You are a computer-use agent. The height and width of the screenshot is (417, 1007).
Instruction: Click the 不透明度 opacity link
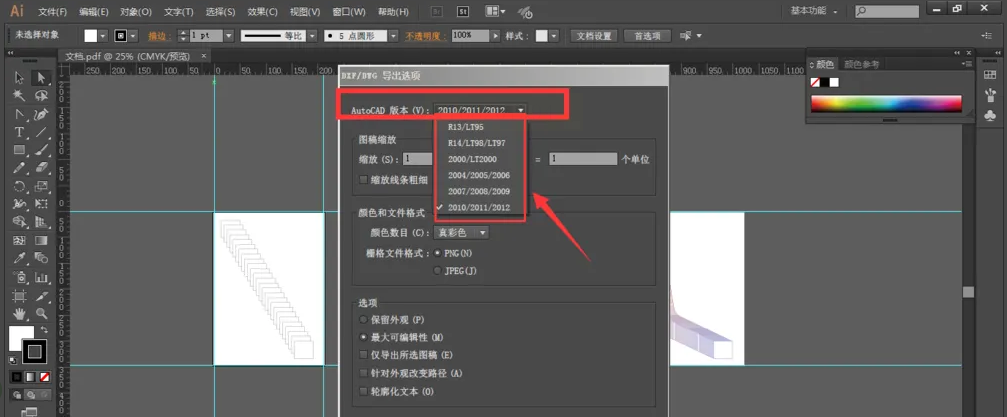coord(426,36)
